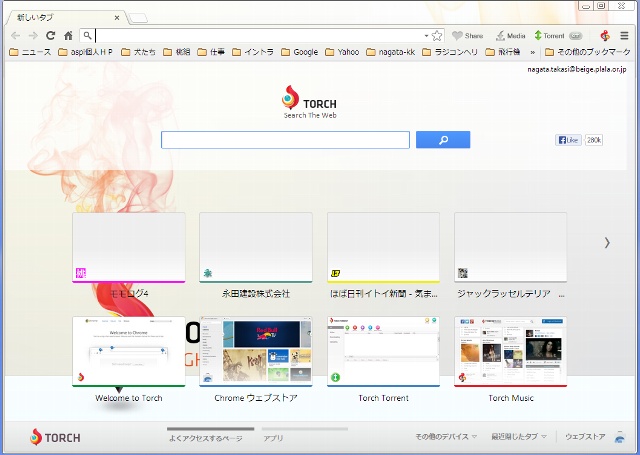Viewport: 640px width, 455px height.
Task: Close the 新しいタブ tab
Action: (117, 18)
